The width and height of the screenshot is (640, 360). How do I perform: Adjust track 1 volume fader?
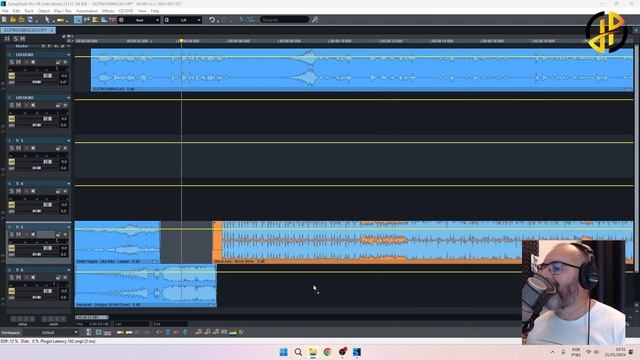point(48,76)
